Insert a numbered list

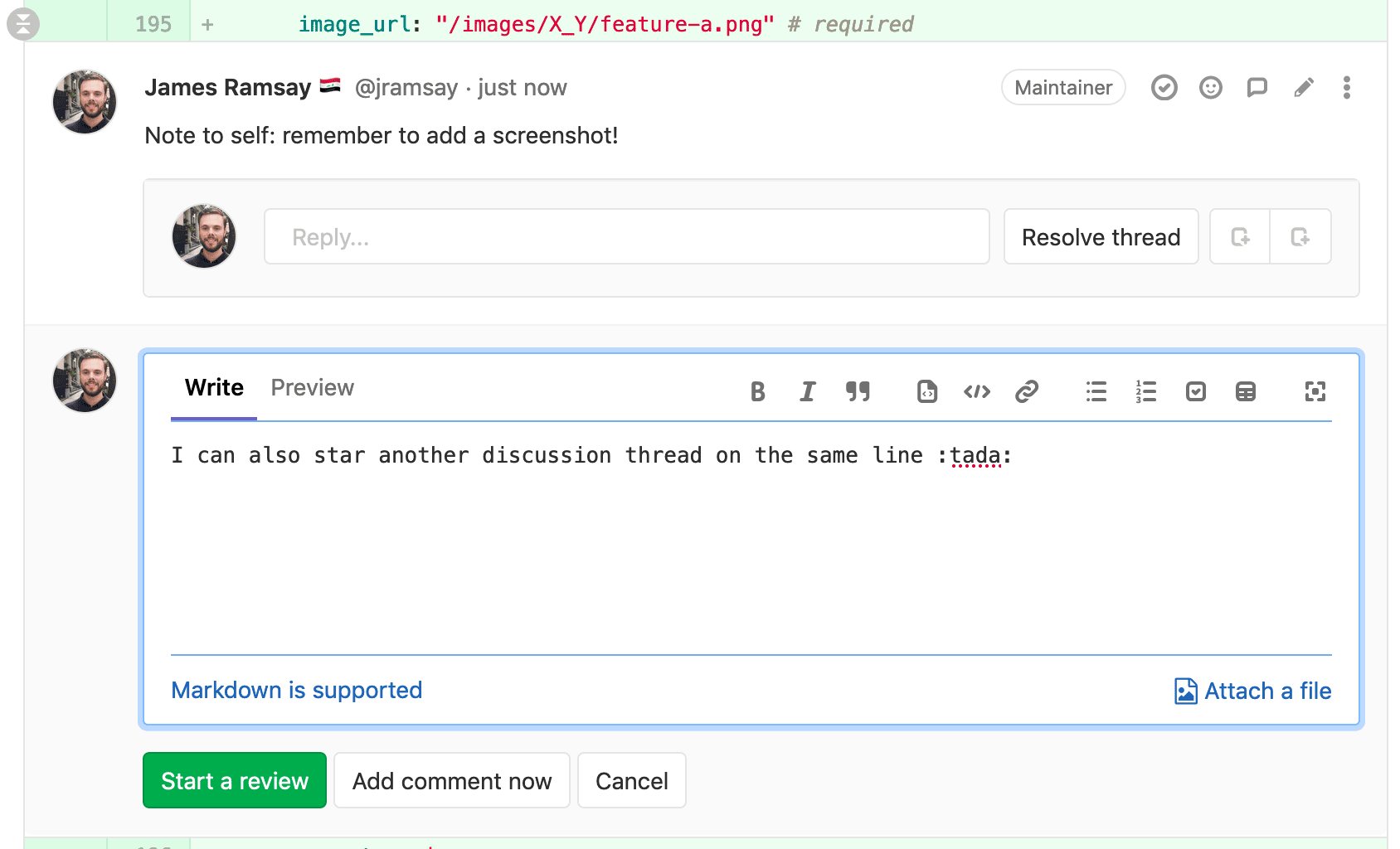coord(1145,391)
